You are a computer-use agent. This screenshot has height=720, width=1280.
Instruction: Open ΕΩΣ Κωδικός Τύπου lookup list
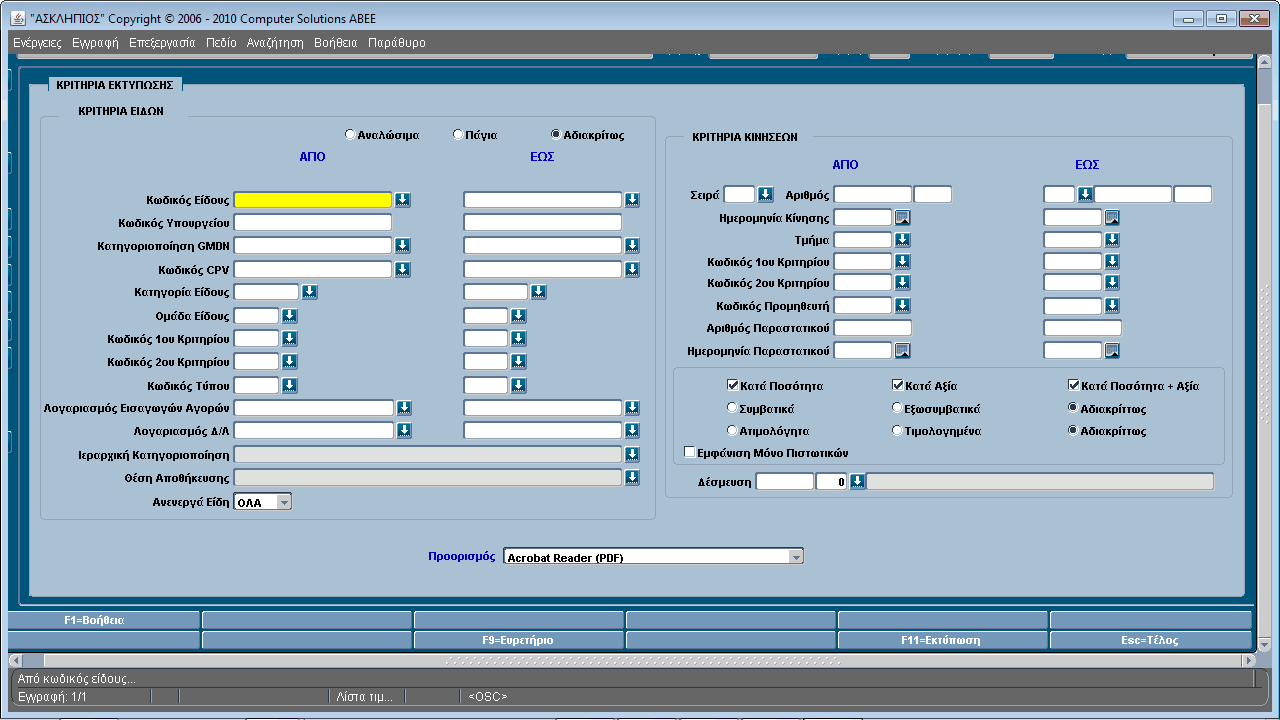[518, 385]
